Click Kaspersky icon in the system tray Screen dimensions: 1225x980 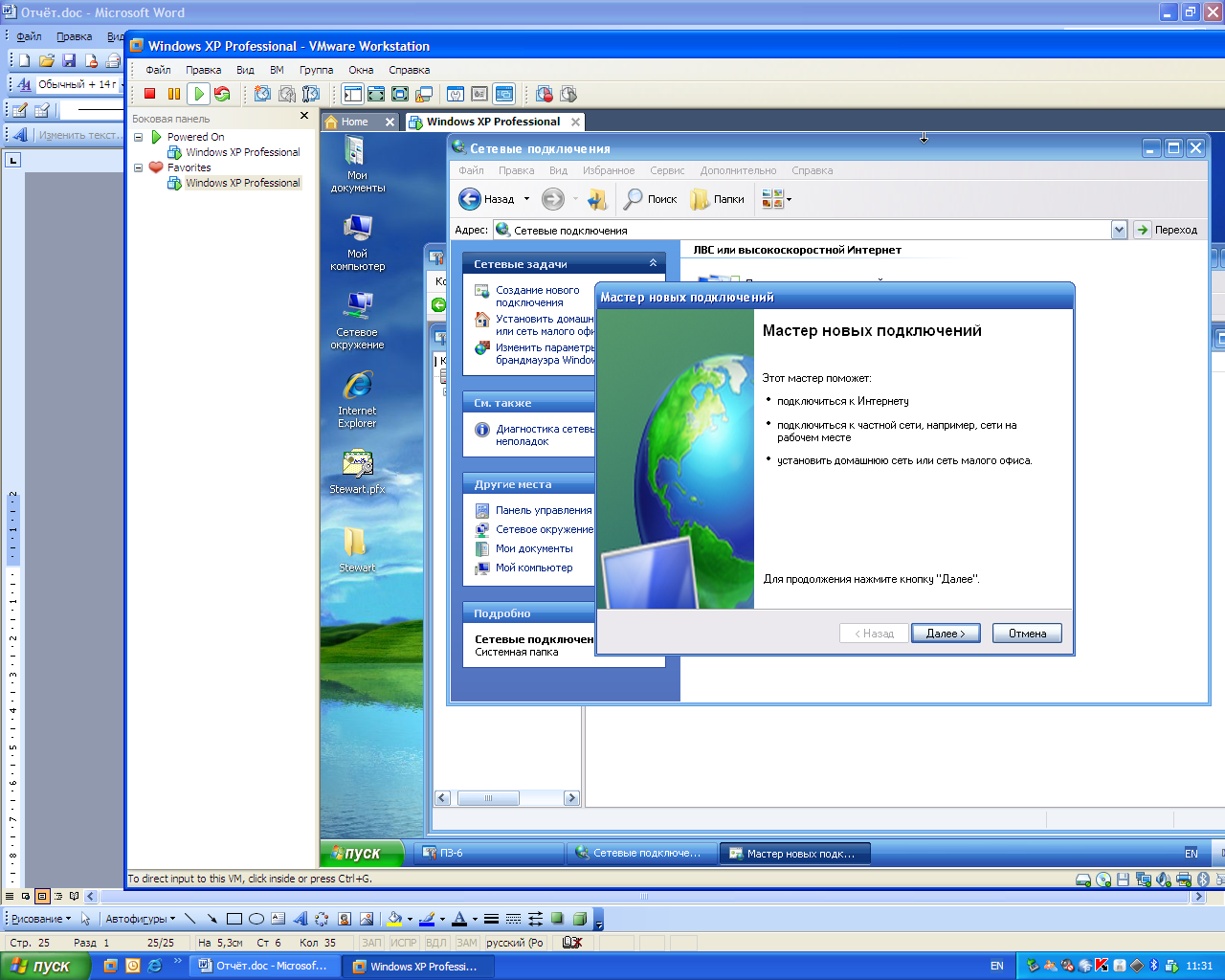pyautogui.click(x=1102, y=966)
